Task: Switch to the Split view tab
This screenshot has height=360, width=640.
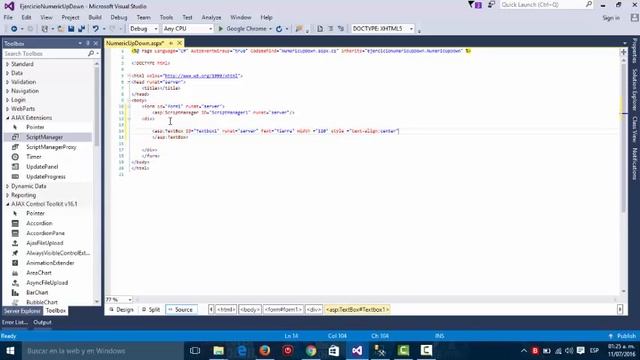Action: (x=151, y=310)
